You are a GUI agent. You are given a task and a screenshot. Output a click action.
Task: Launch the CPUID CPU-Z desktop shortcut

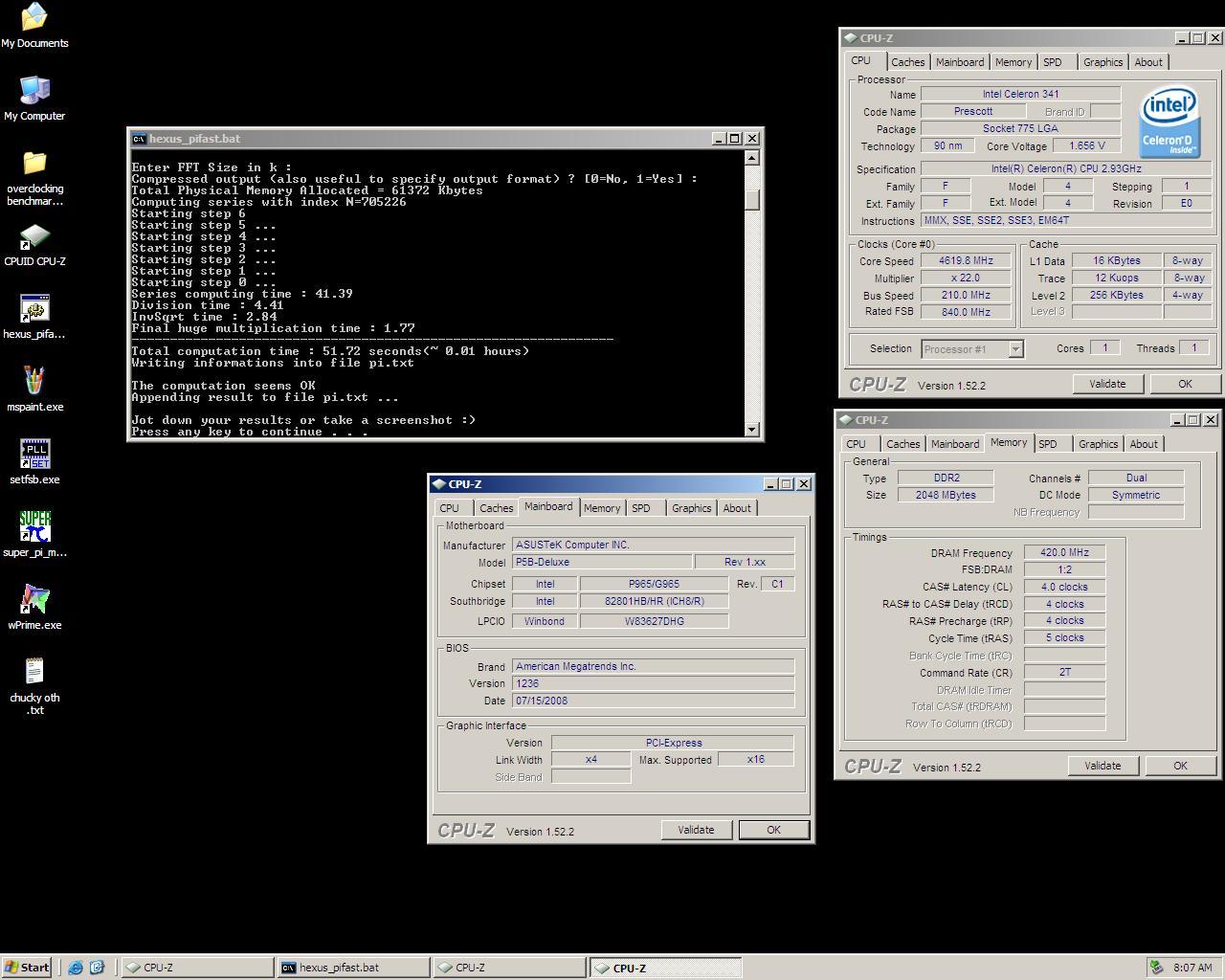(34, 245)
